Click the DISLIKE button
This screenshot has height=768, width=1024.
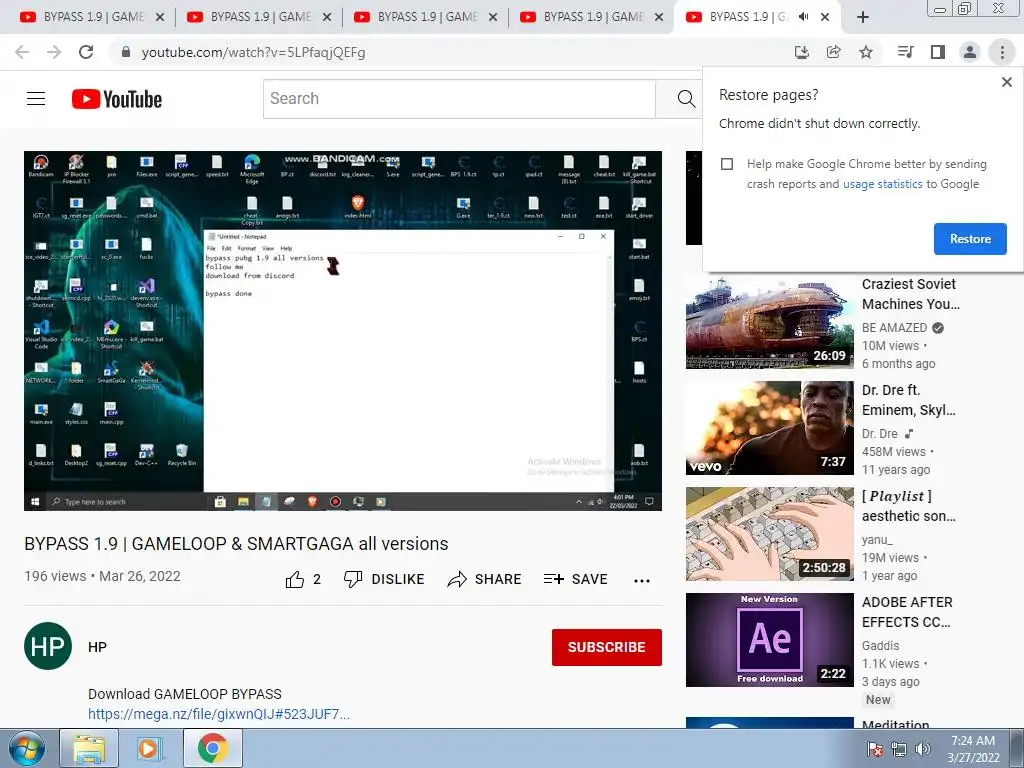384,579
